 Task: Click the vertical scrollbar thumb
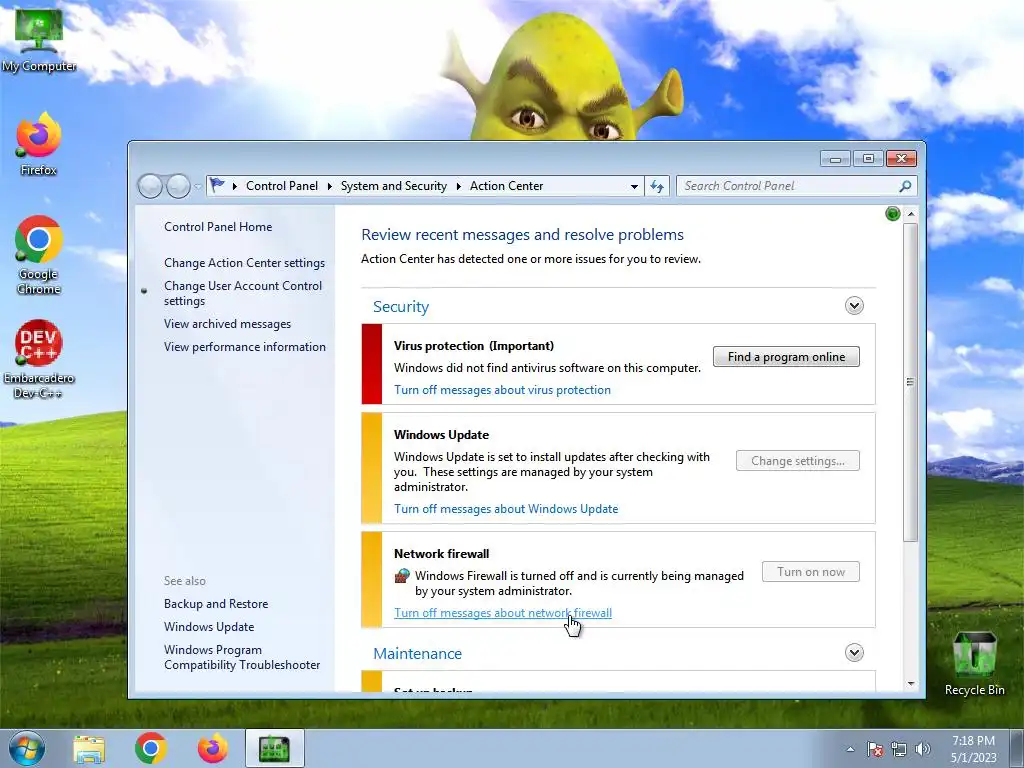[x=910, y=382]
